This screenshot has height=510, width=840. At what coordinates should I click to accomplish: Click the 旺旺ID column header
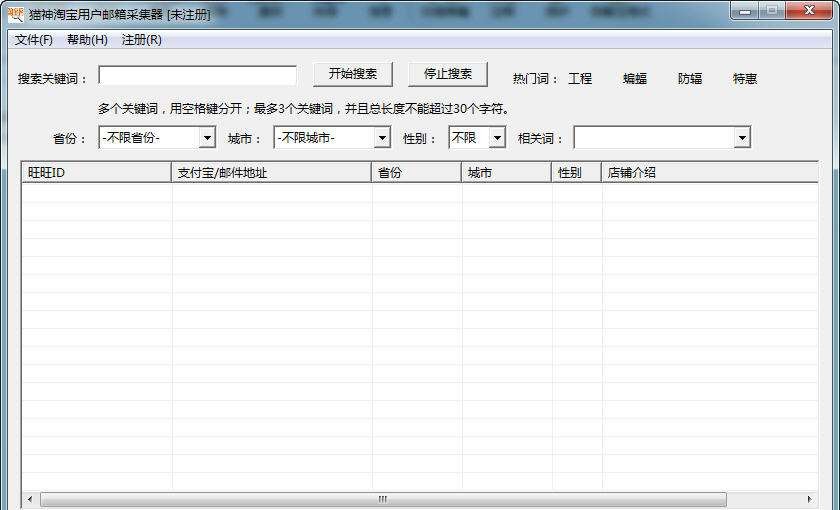pyautogui.click(x=96, y=172)
